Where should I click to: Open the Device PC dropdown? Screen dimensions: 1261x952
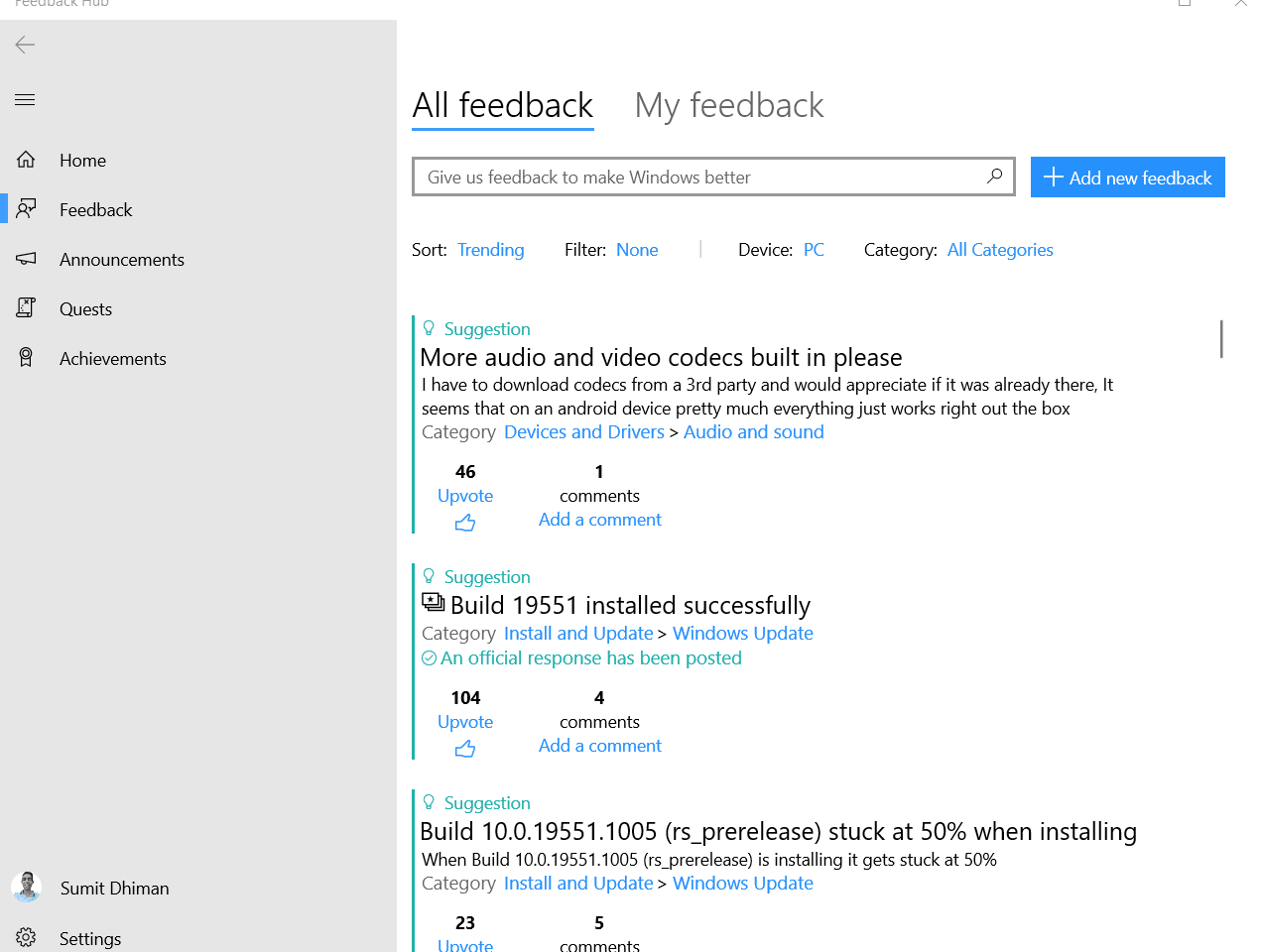point(814,250)
